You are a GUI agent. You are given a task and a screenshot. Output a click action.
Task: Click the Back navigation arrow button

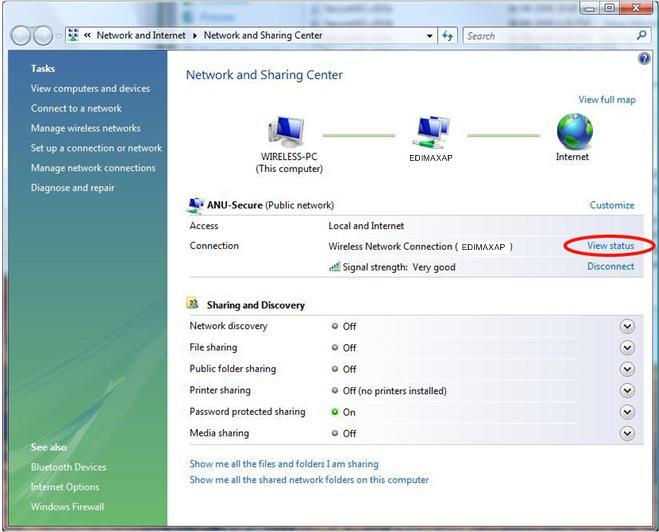point(20,36)
